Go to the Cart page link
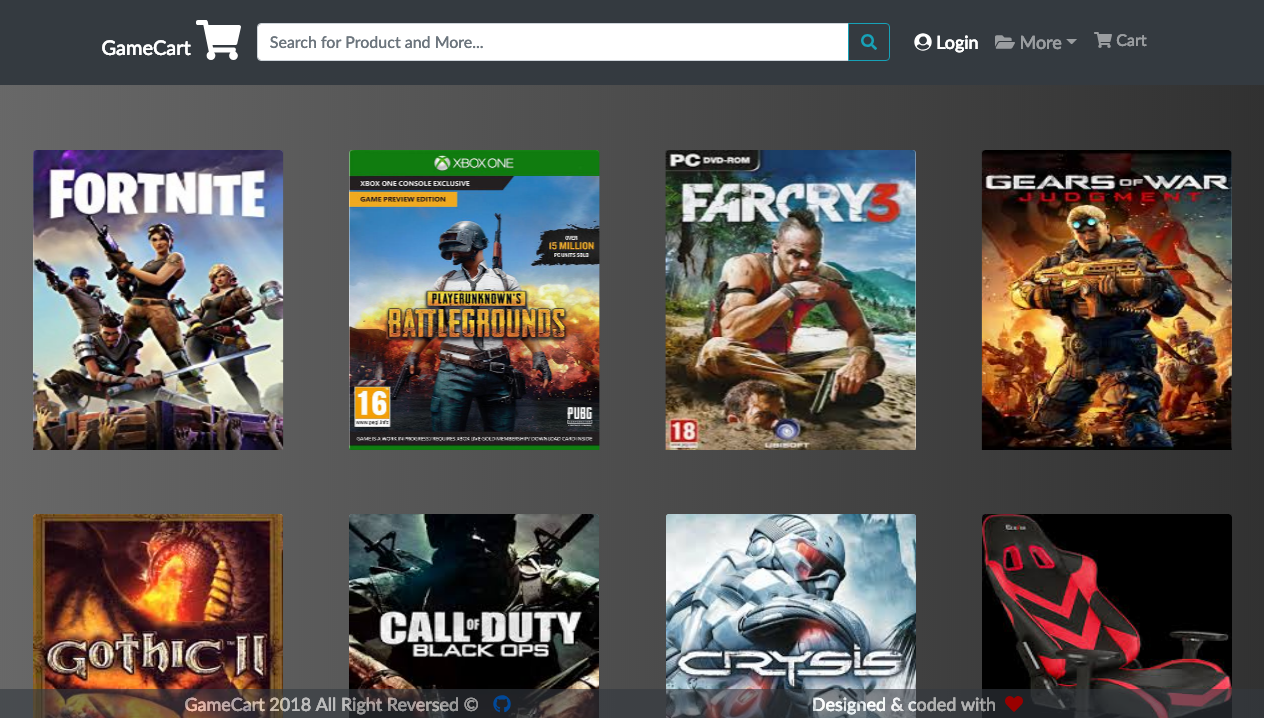This screenshot has width=1264, height=718. [x=1131, y=40]
